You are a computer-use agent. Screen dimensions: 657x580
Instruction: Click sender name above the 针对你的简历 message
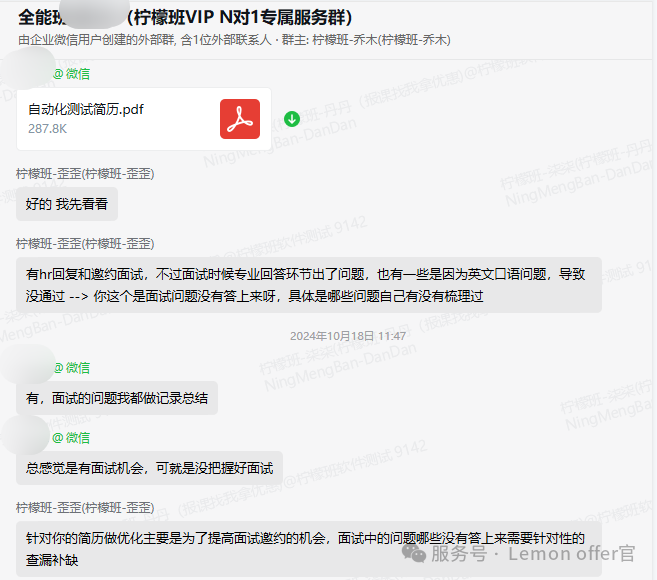point(85,507)
